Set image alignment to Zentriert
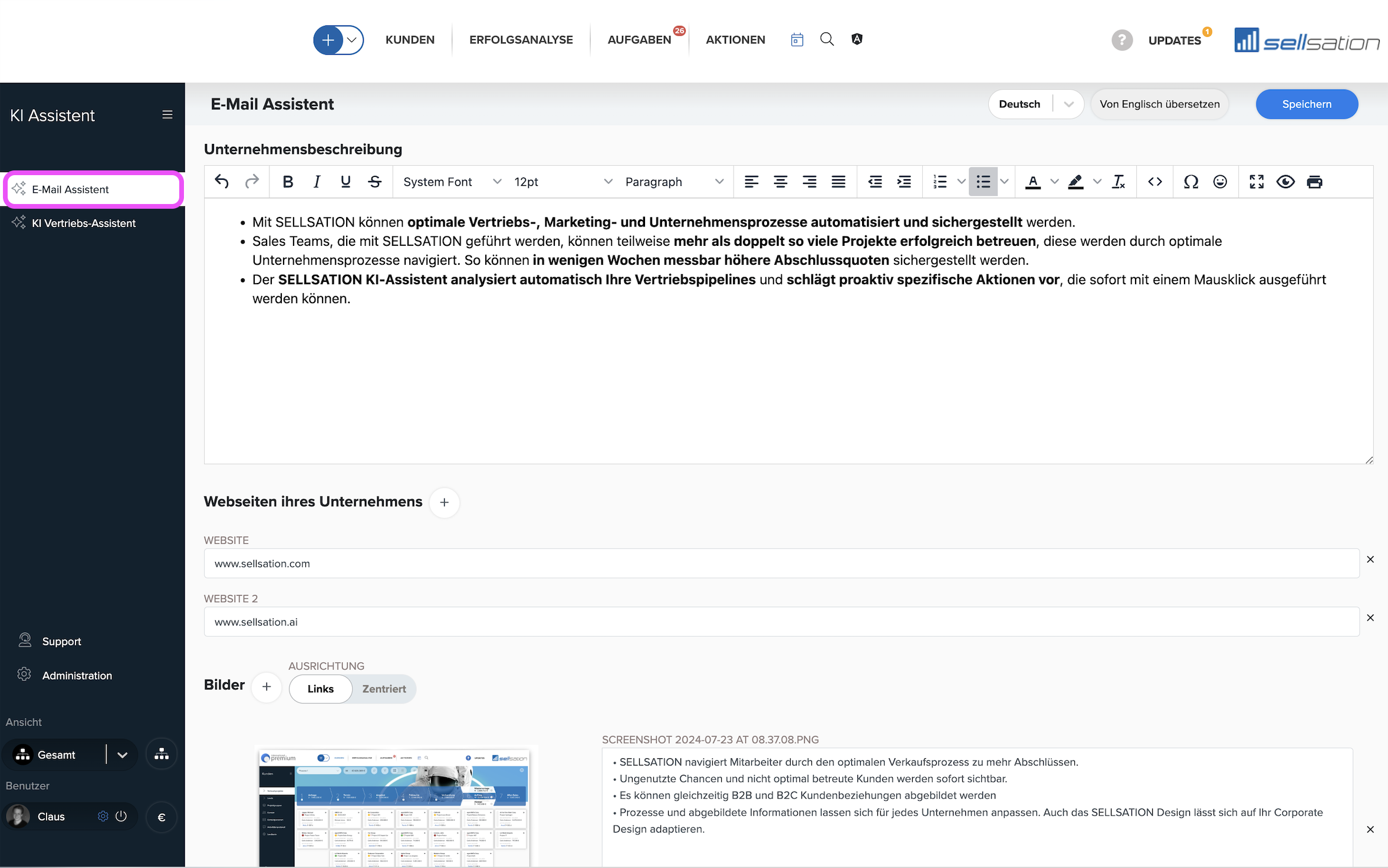Viewport: 1388px width, 868px height. 384,689
